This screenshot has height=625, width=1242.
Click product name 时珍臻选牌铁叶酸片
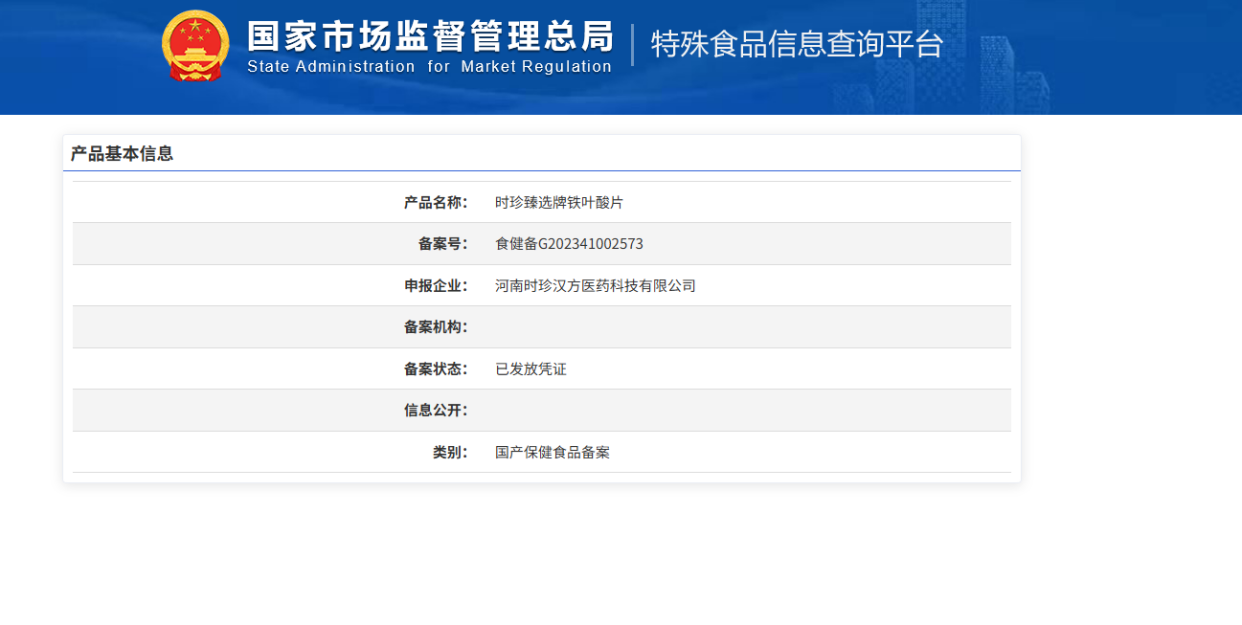click(x=559, y=202)
